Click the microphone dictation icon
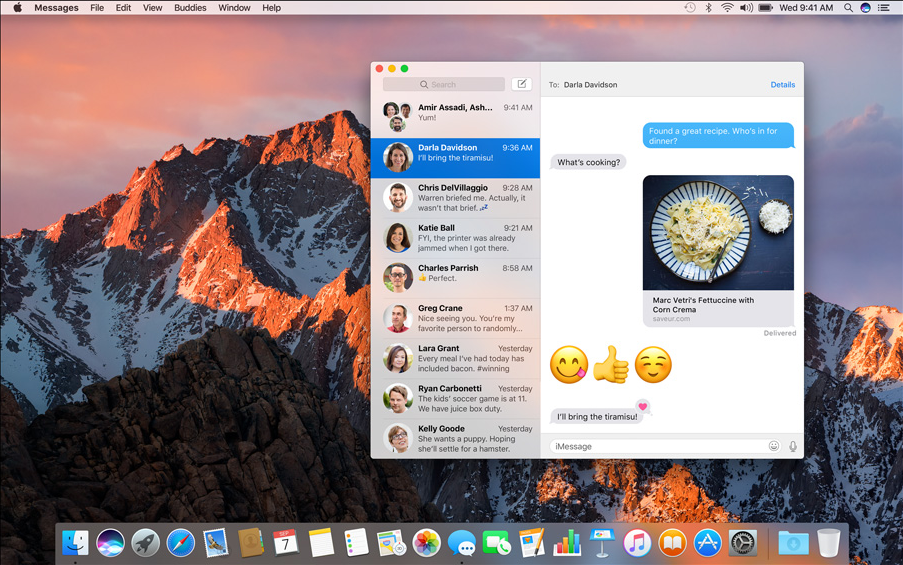The width and height of the screenshot is (903, 565). [x=793, y=446]
